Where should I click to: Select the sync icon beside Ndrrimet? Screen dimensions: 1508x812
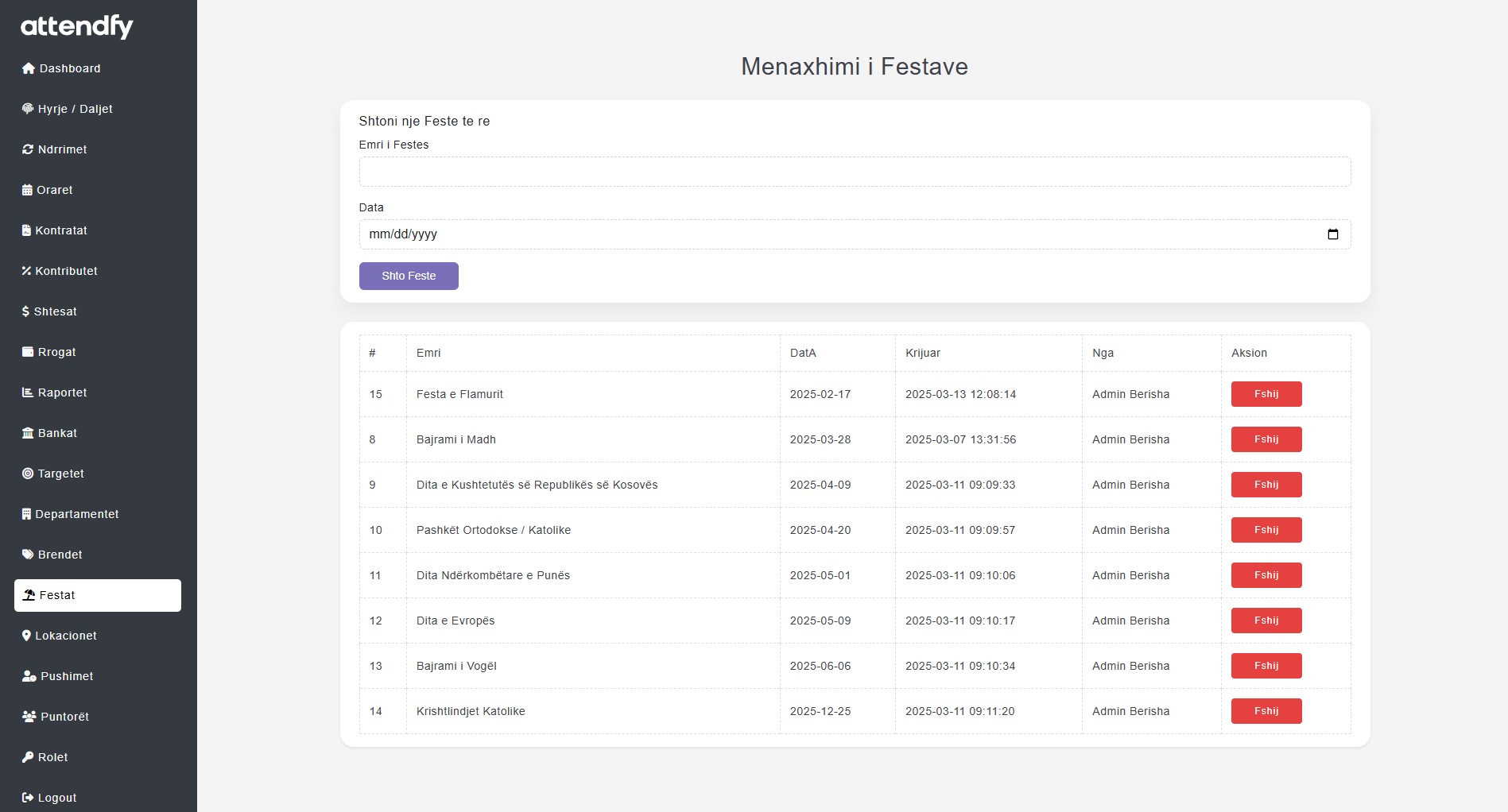pyautogui.click(x=28, y=149)
